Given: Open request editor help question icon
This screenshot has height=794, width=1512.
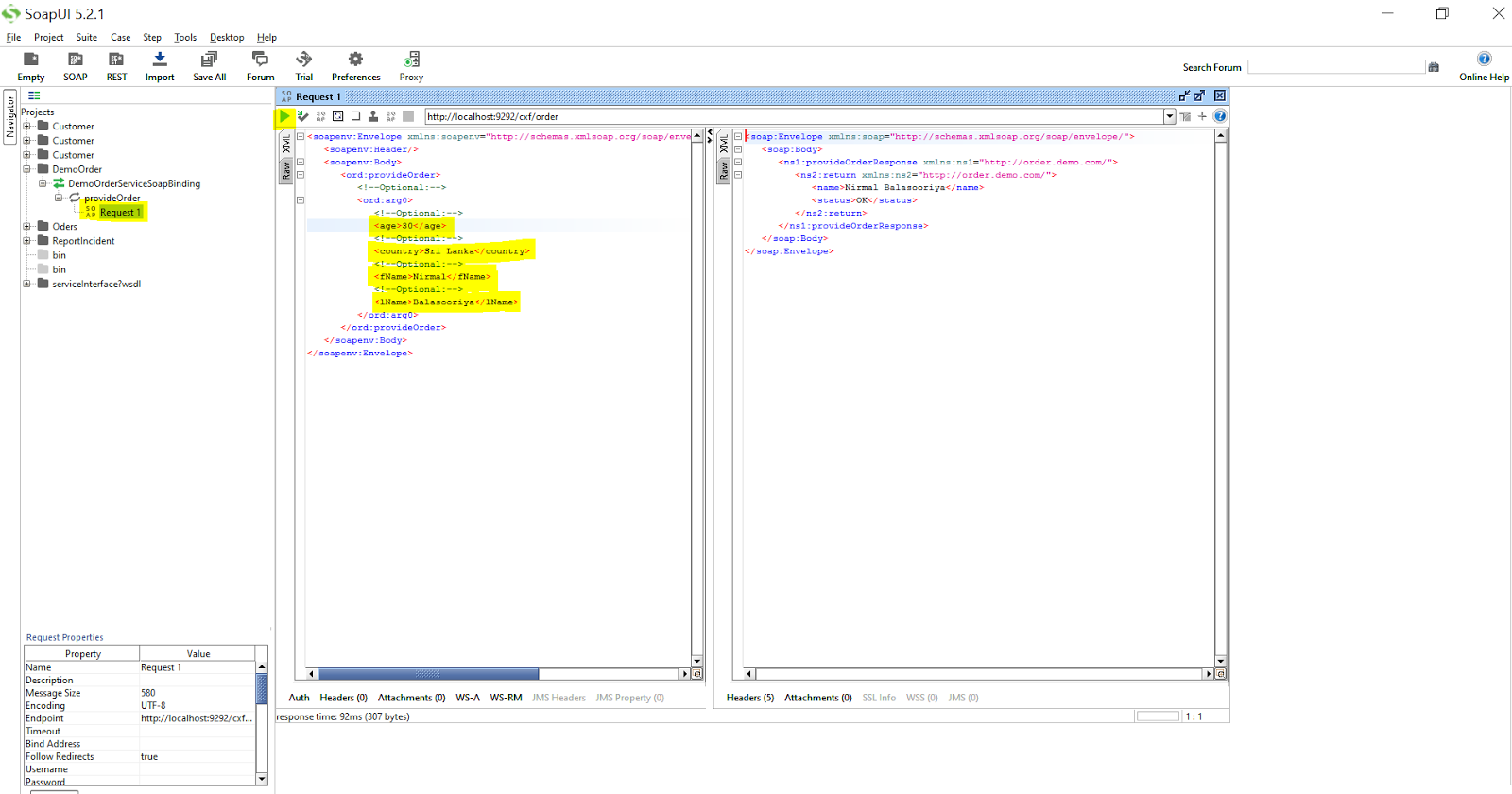Looking at the screenshot, I should 1220,116.
